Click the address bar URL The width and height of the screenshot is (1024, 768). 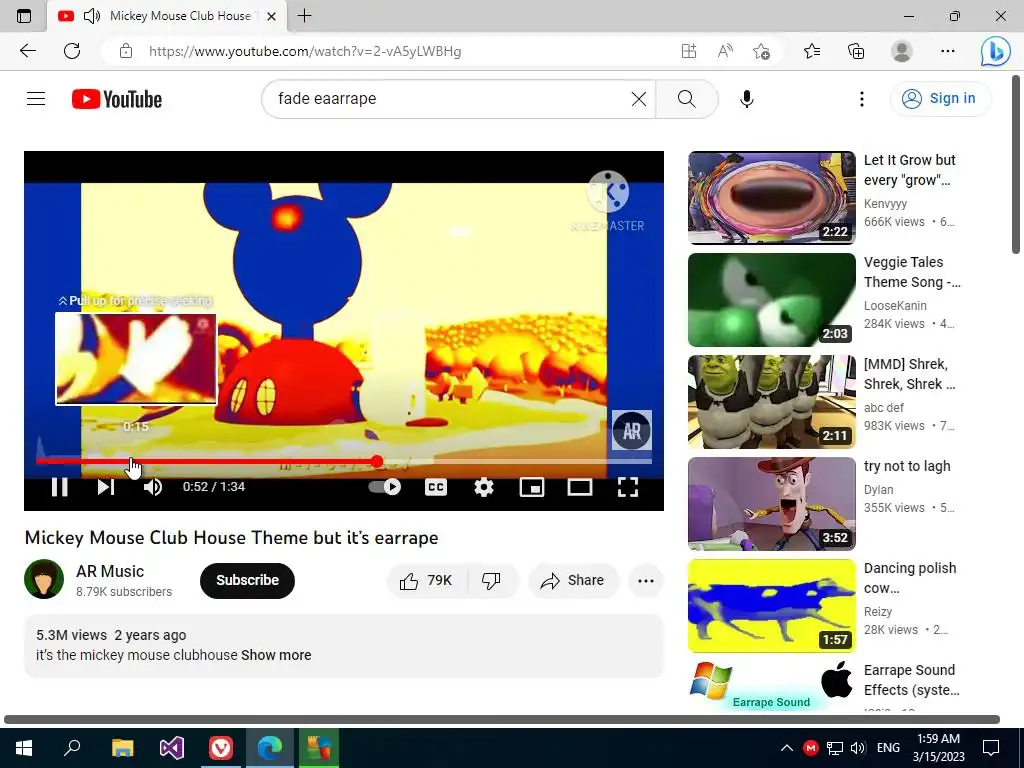click(305, 51)
